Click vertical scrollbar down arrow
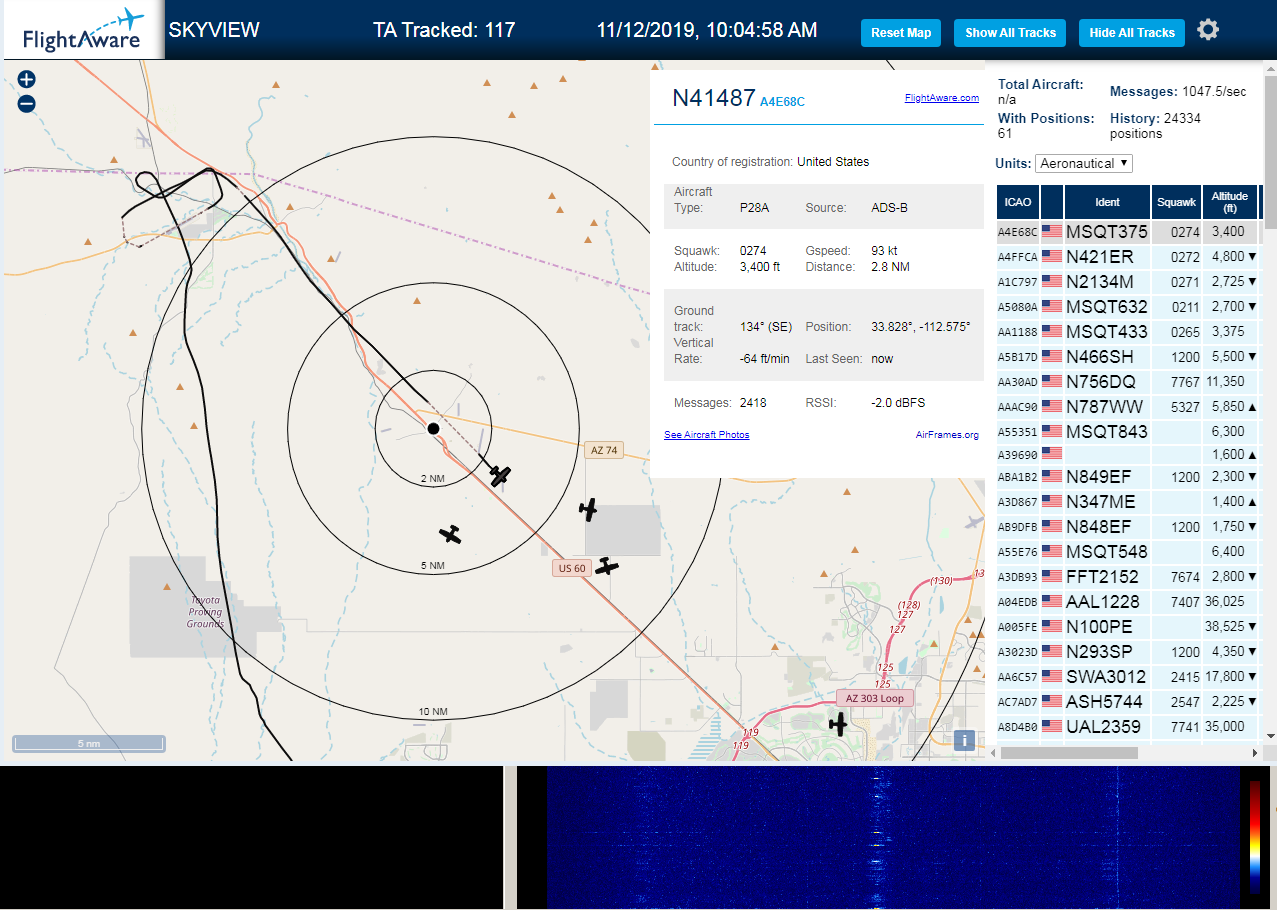 (x=1270, y=736)
